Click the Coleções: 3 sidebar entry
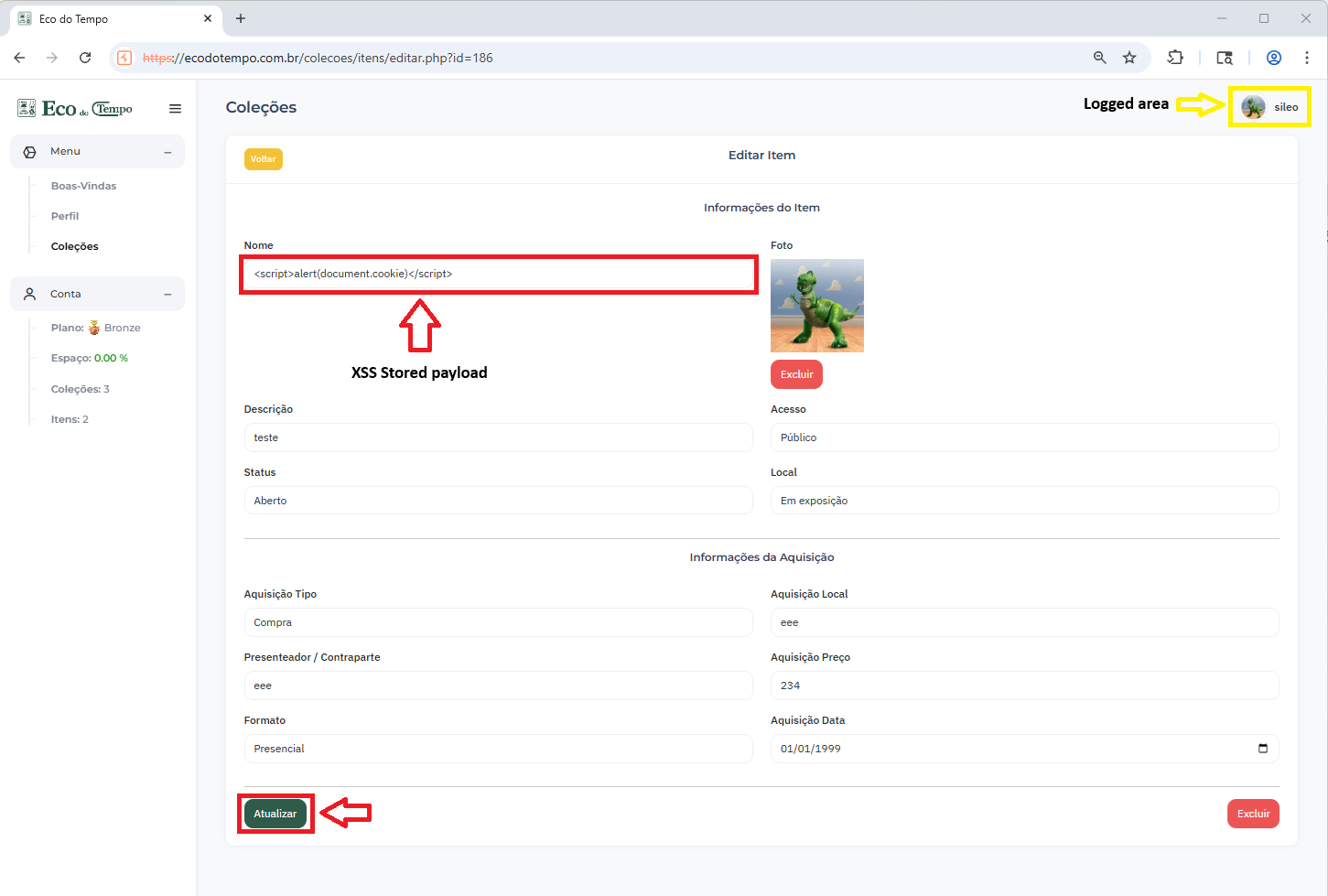Screen dimensions: 1328x896 (x=81, y=389)
